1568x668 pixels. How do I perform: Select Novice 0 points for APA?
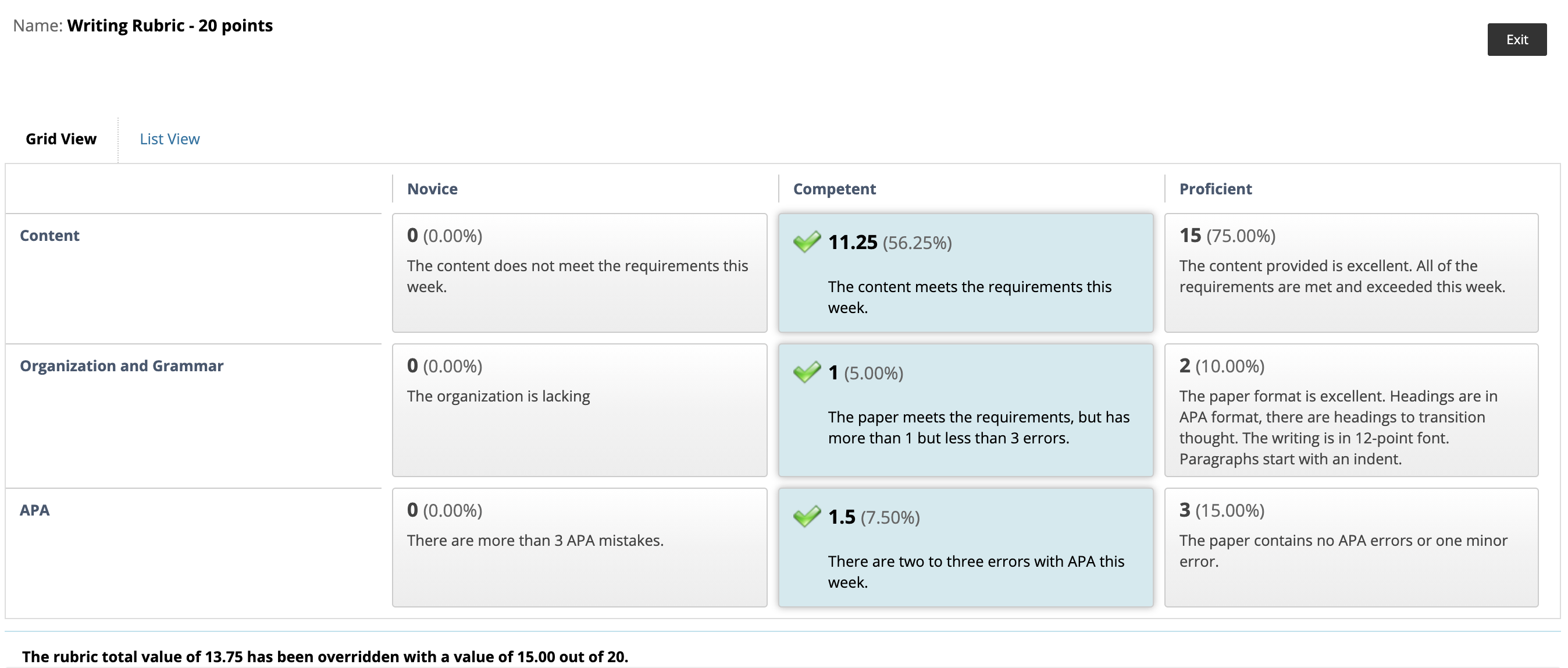point(579,548)
